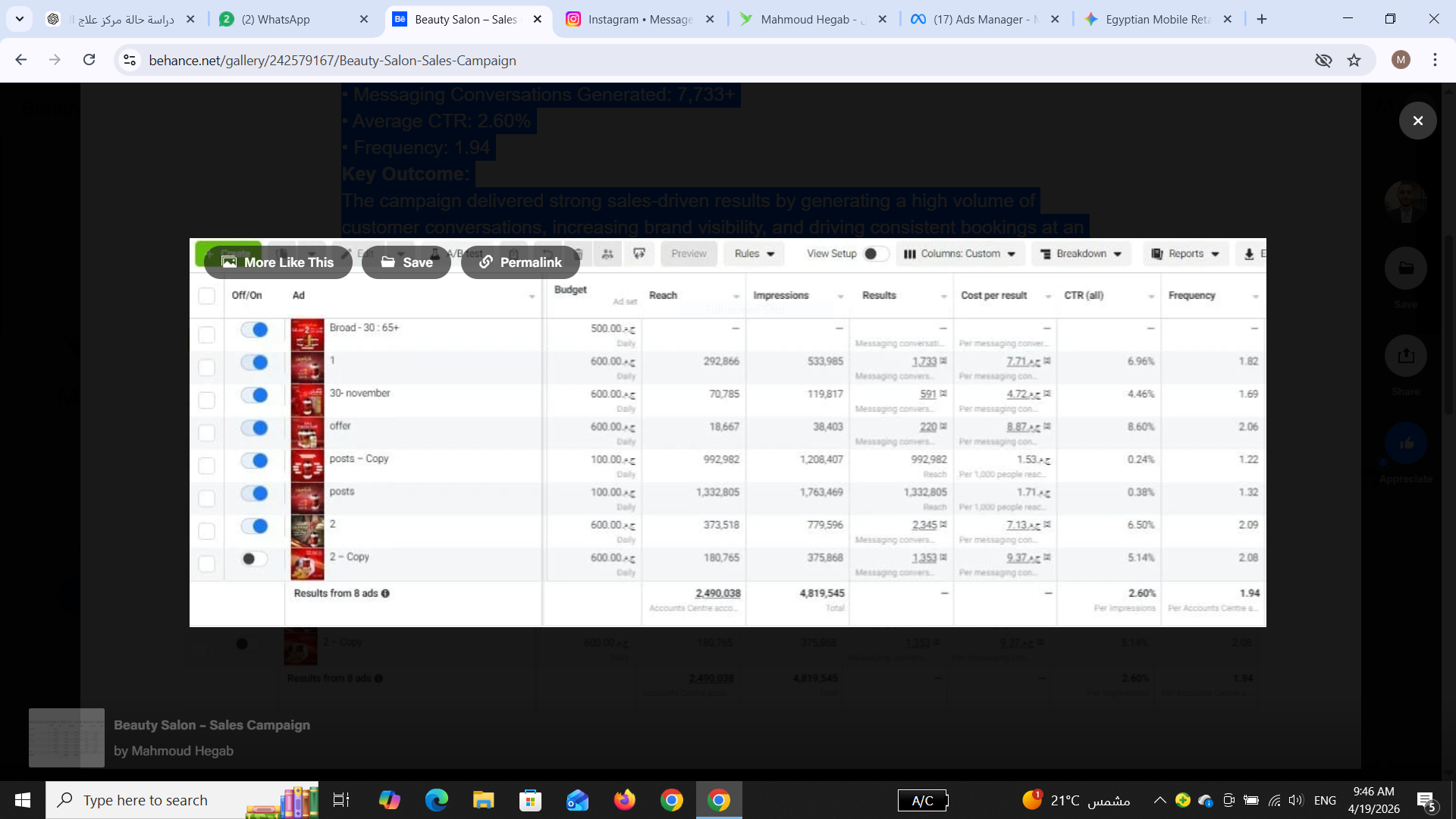The image size is (1456, 819).
Task: Open the Breakdown dropdown
Action: (1081, 254)
